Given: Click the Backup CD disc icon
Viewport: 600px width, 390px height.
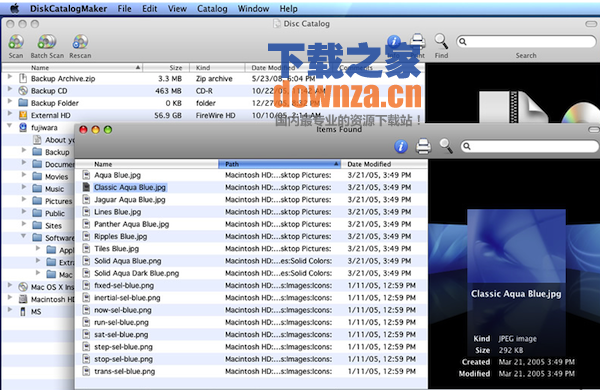Looking at the screenshot, I should (x=23, y=91).
